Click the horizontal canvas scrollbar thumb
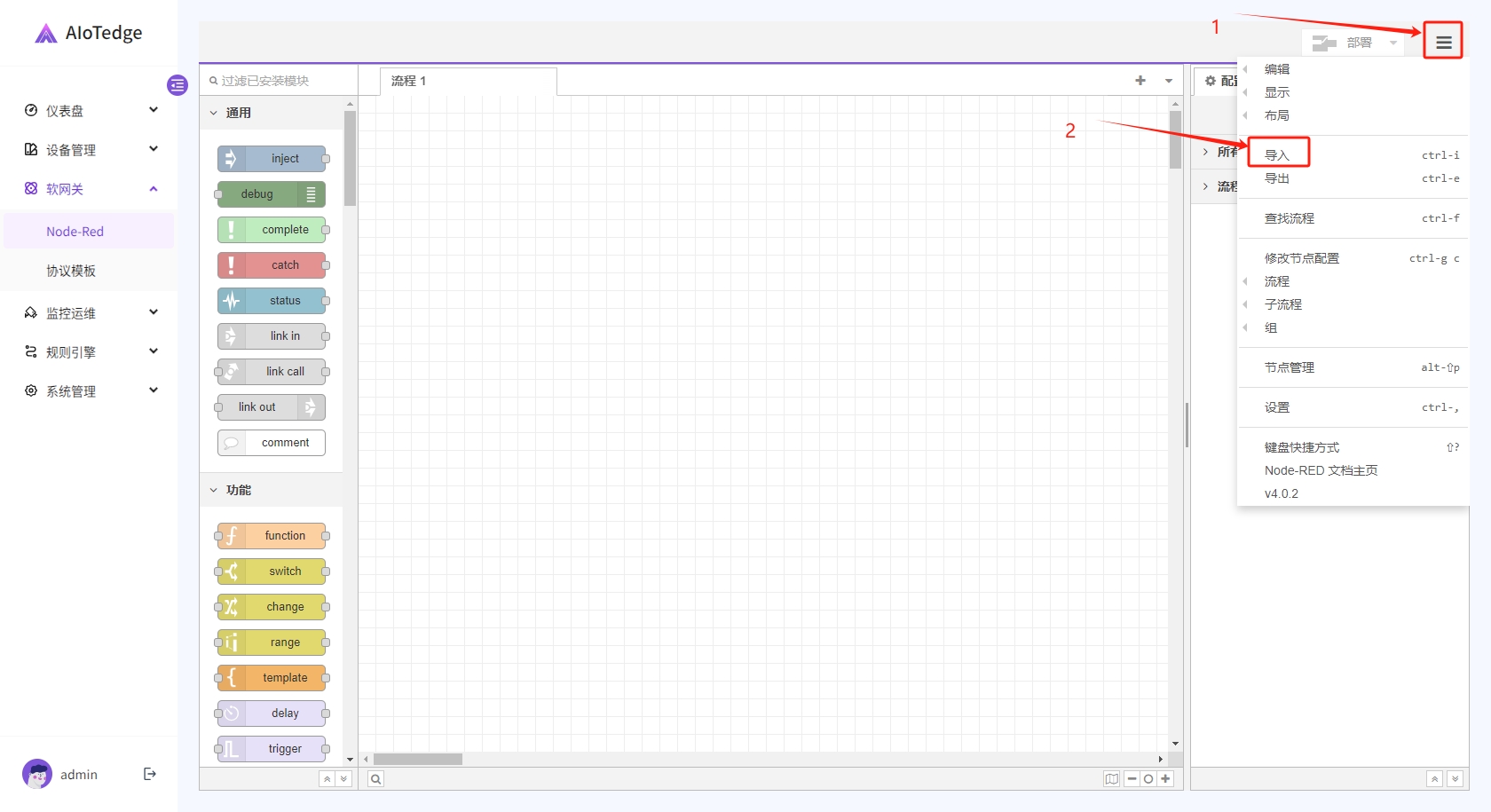This screenshot has width=1491, height=812. click(417, 759)
